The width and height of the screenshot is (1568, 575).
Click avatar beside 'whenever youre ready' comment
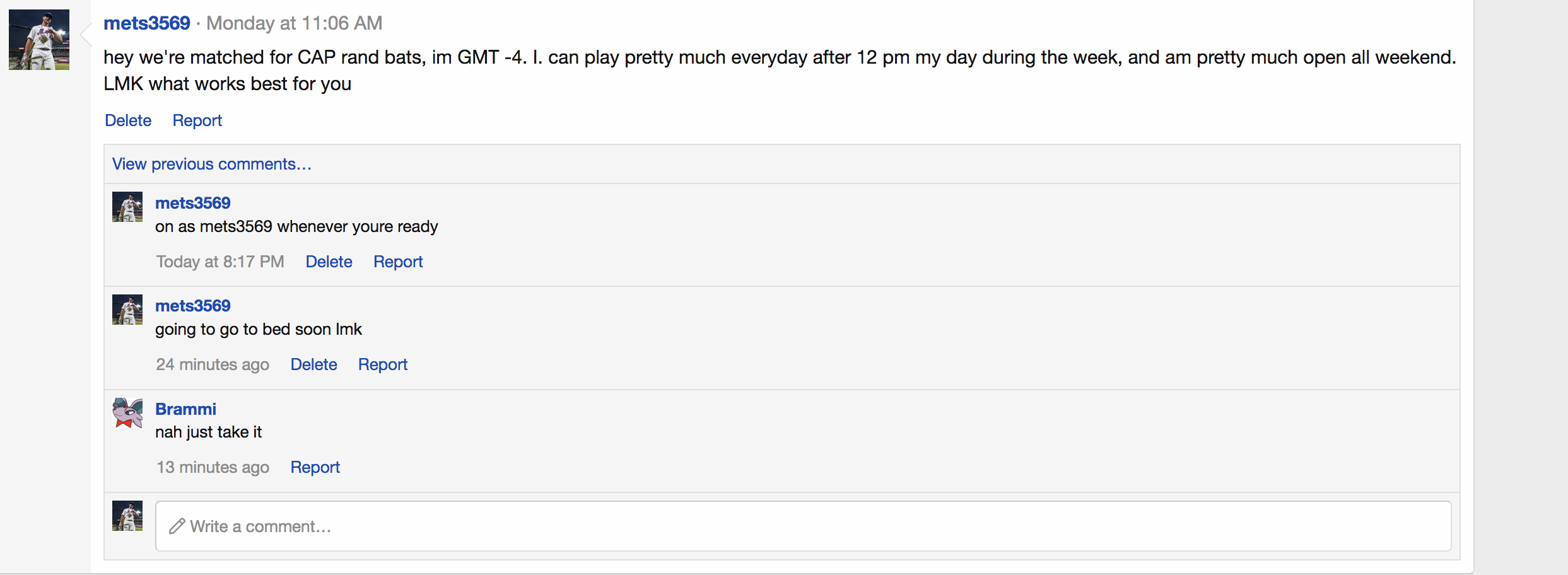(127, 207)
